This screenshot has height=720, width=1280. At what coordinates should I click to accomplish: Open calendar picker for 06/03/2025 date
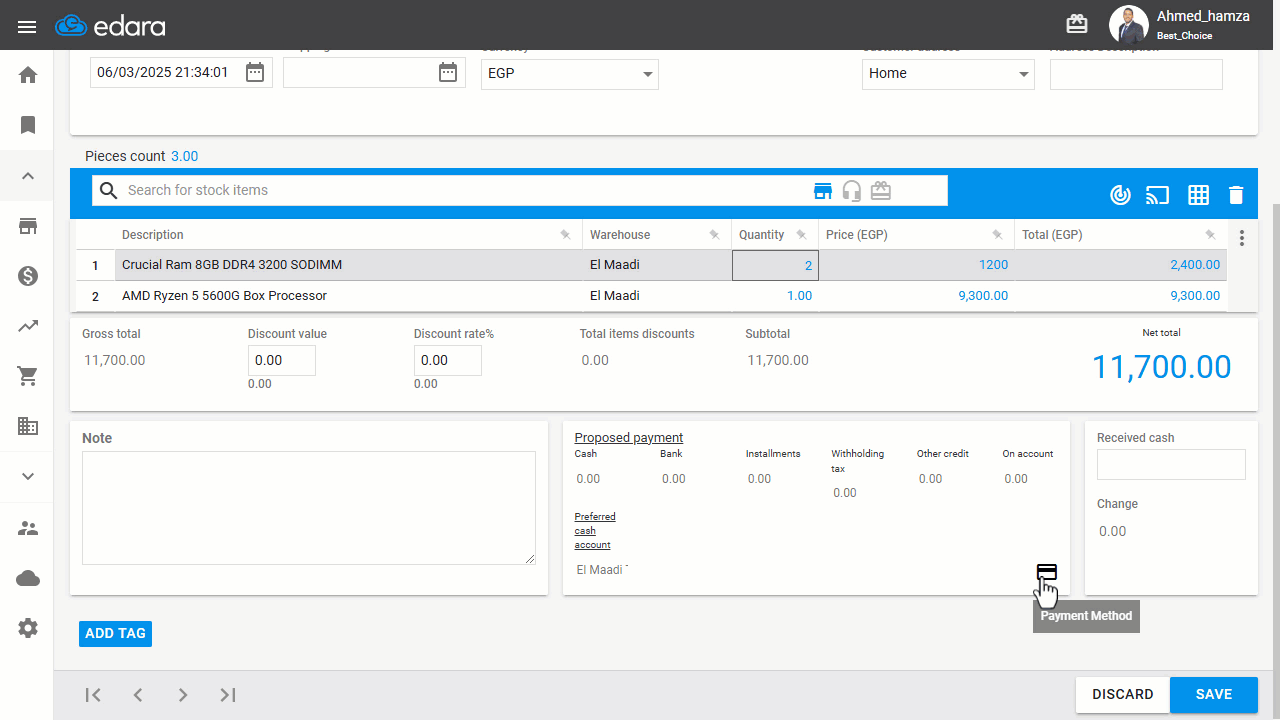(x=255, y=72)
